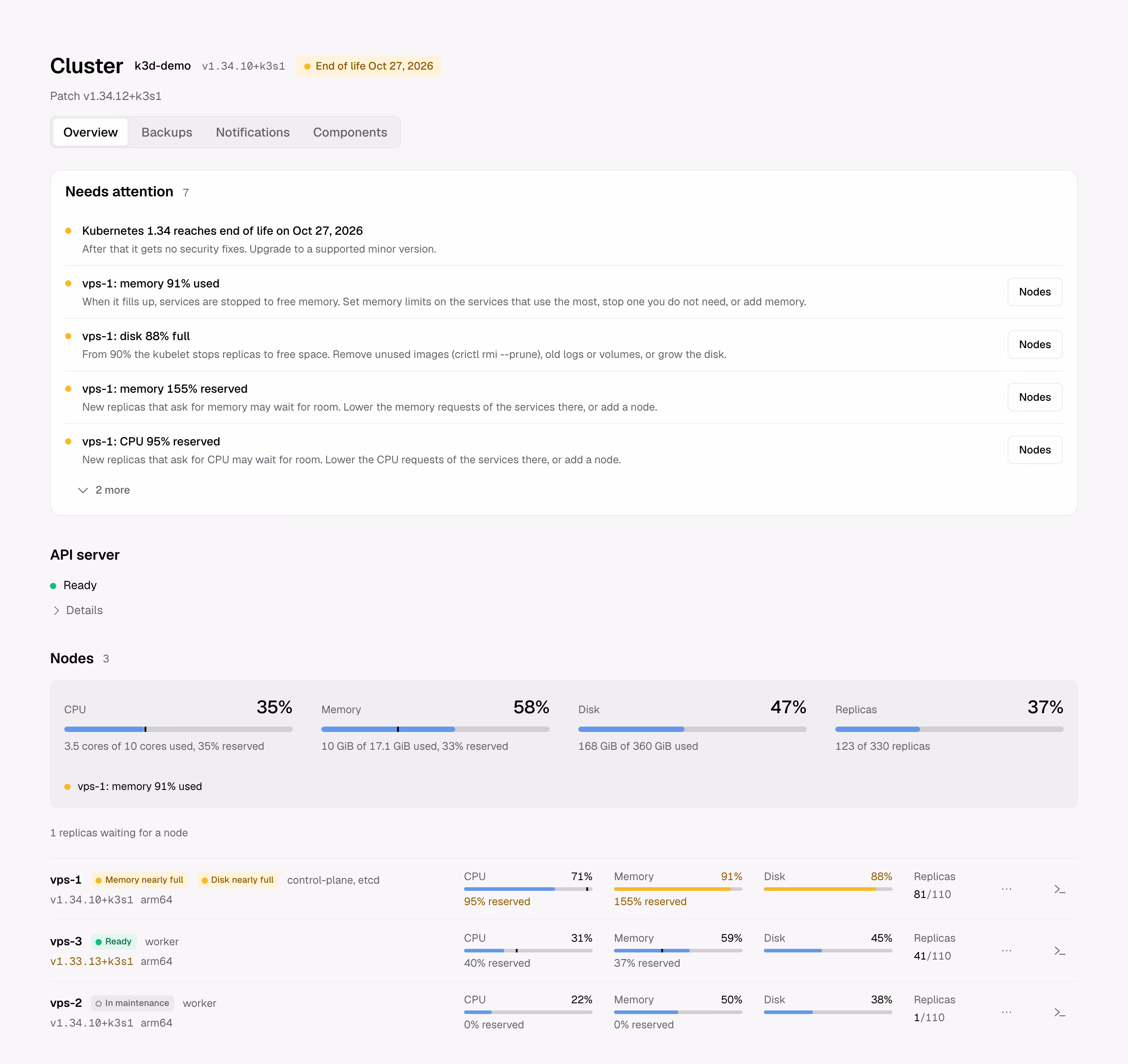Click Nodes button for CPU 95% reserved
The image size is (1128, 1064).
tap(1034, 450)
